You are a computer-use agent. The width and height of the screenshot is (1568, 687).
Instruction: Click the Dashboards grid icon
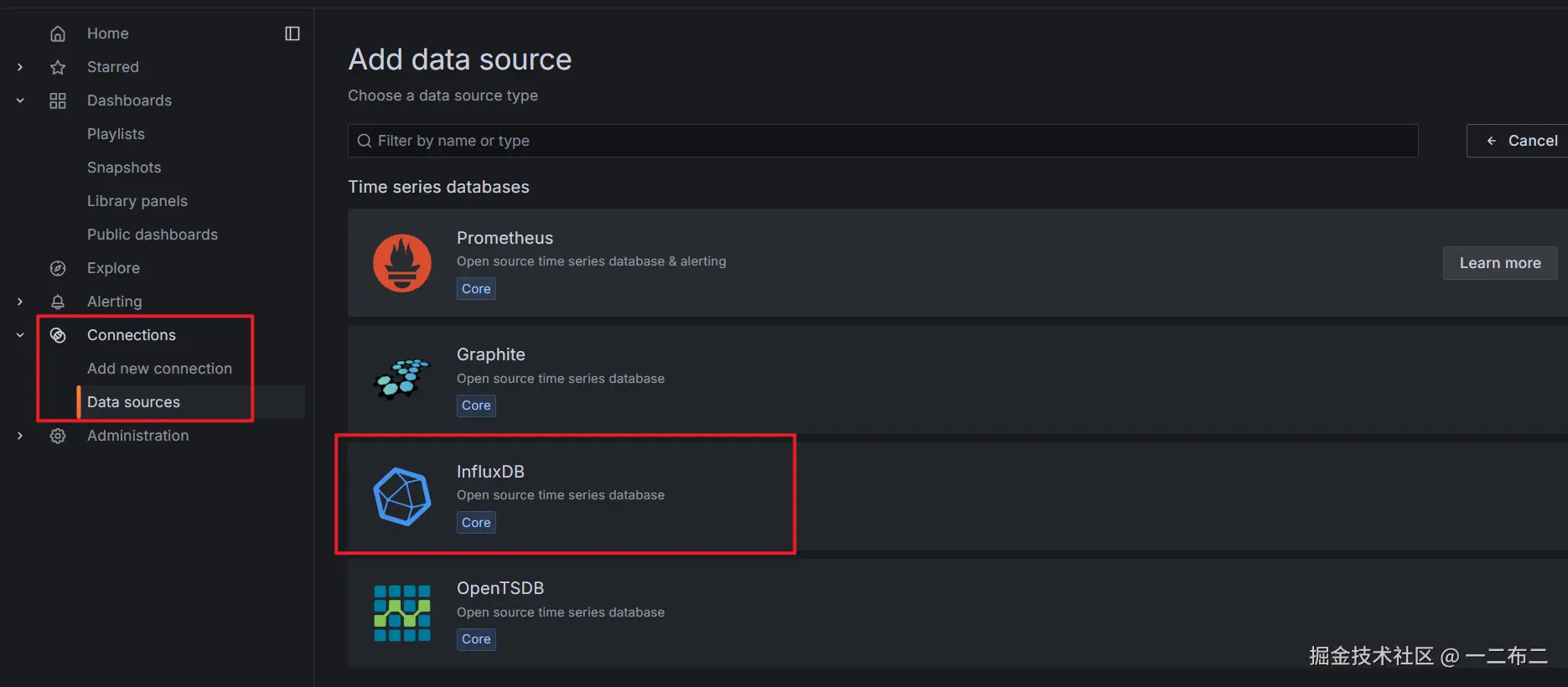pyautogui.click(x=58, y=101)
